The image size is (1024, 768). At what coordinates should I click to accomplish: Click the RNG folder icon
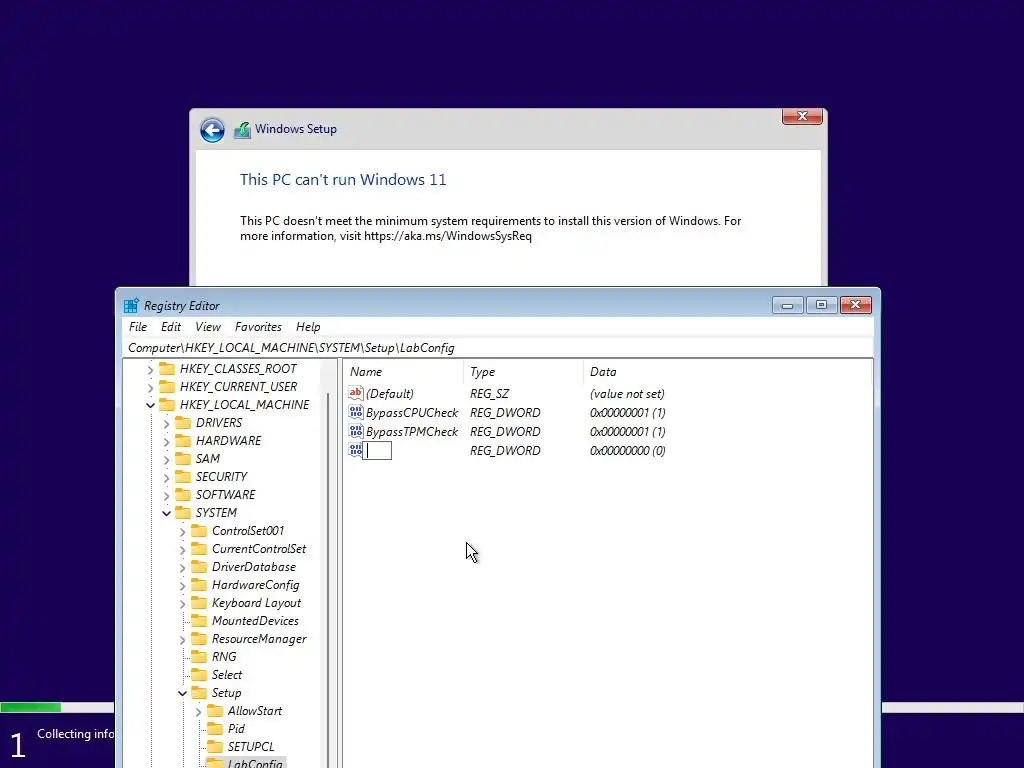point(199,656)
